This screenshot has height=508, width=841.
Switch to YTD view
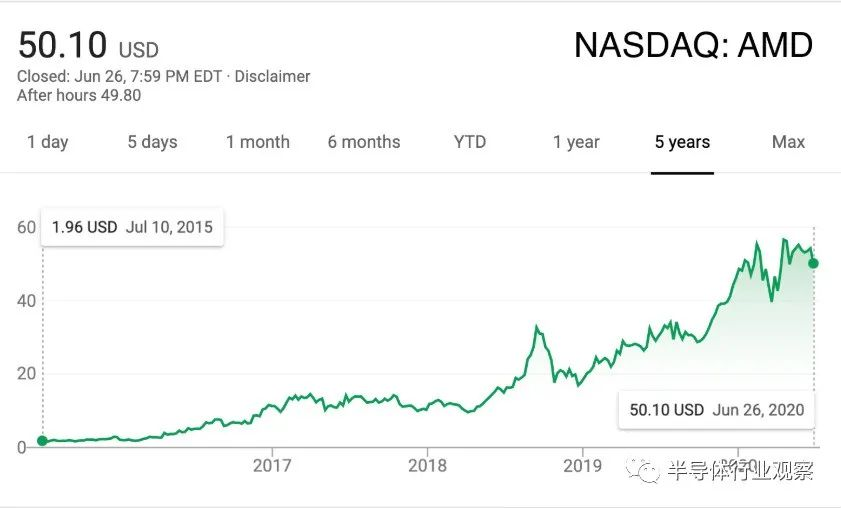(x=470, y=142)
